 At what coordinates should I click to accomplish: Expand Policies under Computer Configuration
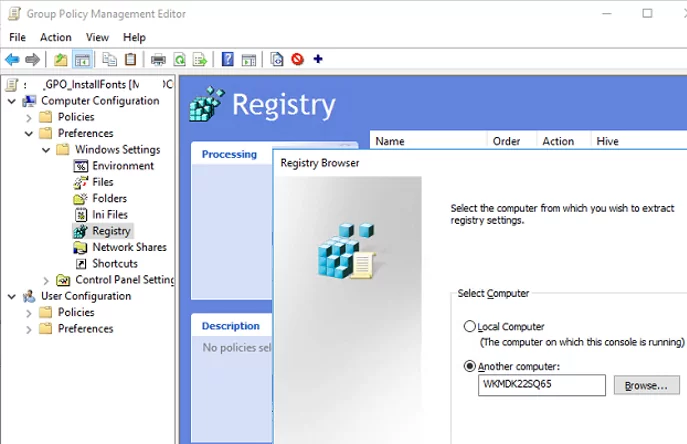point(28,118)
